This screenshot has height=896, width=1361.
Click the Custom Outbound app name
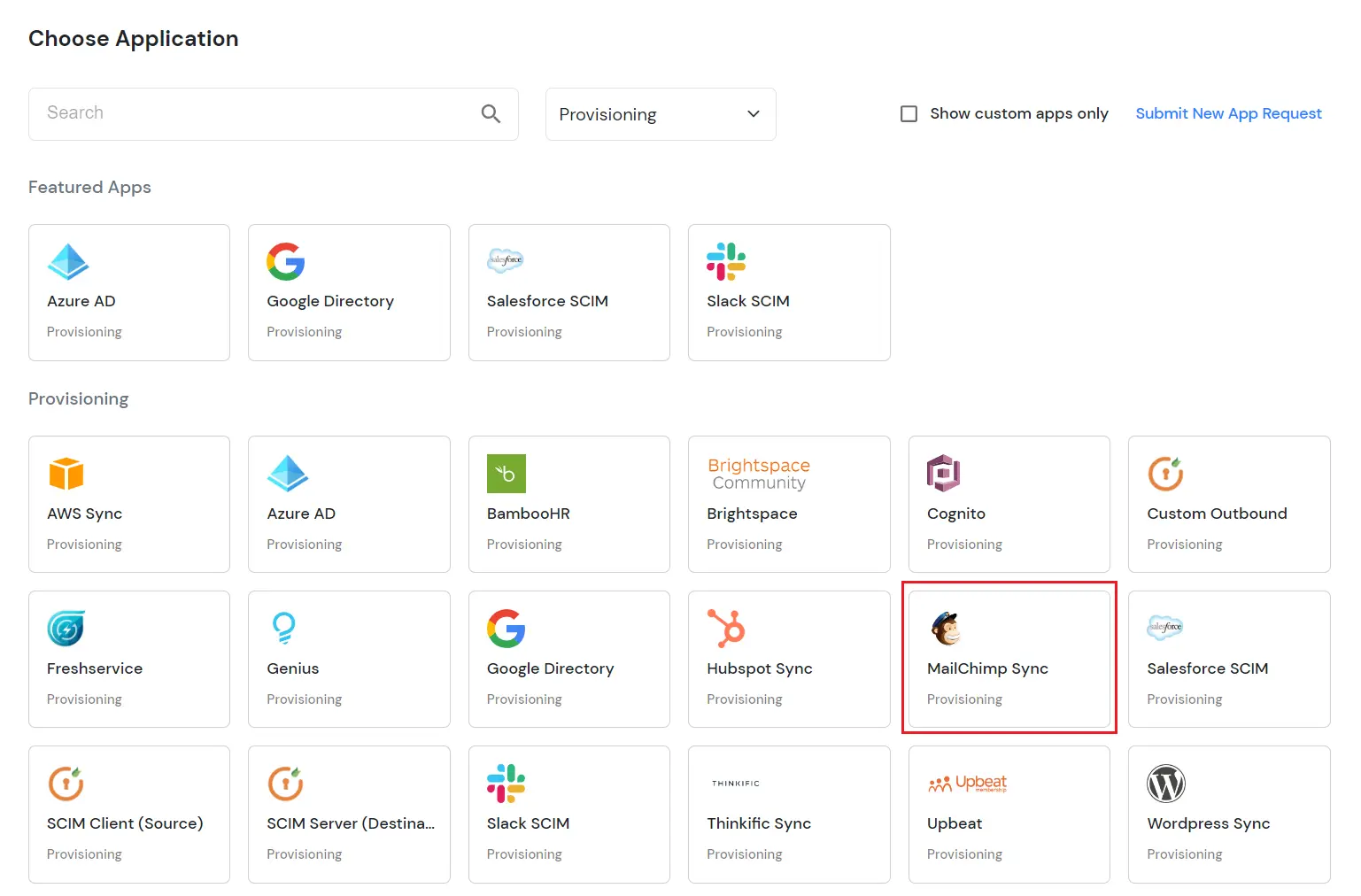pos(1218,514)
